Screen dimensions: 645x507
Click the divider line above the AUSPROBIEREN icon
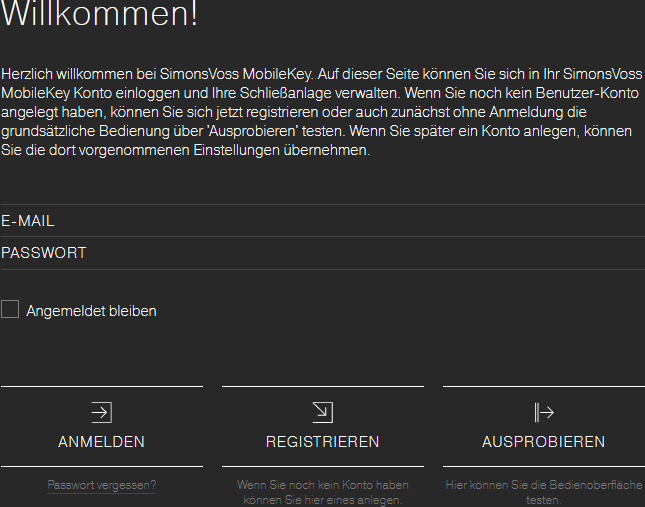click(x=543, y=386)
